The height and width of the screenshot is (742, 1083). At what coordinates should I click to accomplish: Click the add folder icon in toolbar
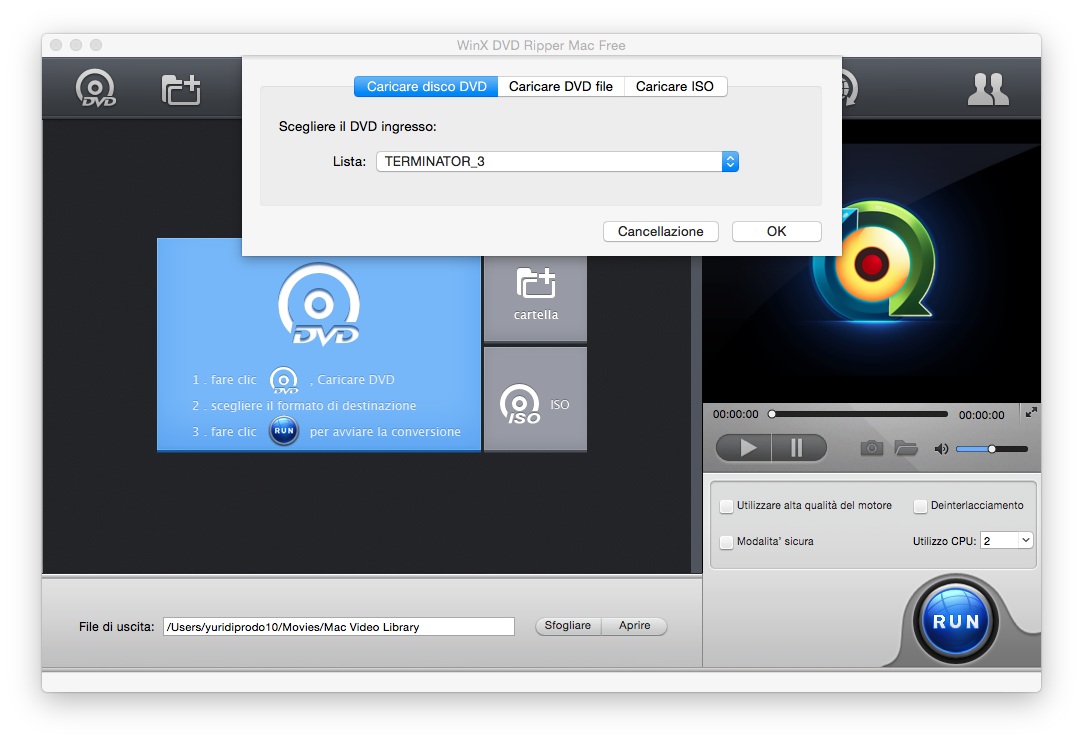point(181,89)
